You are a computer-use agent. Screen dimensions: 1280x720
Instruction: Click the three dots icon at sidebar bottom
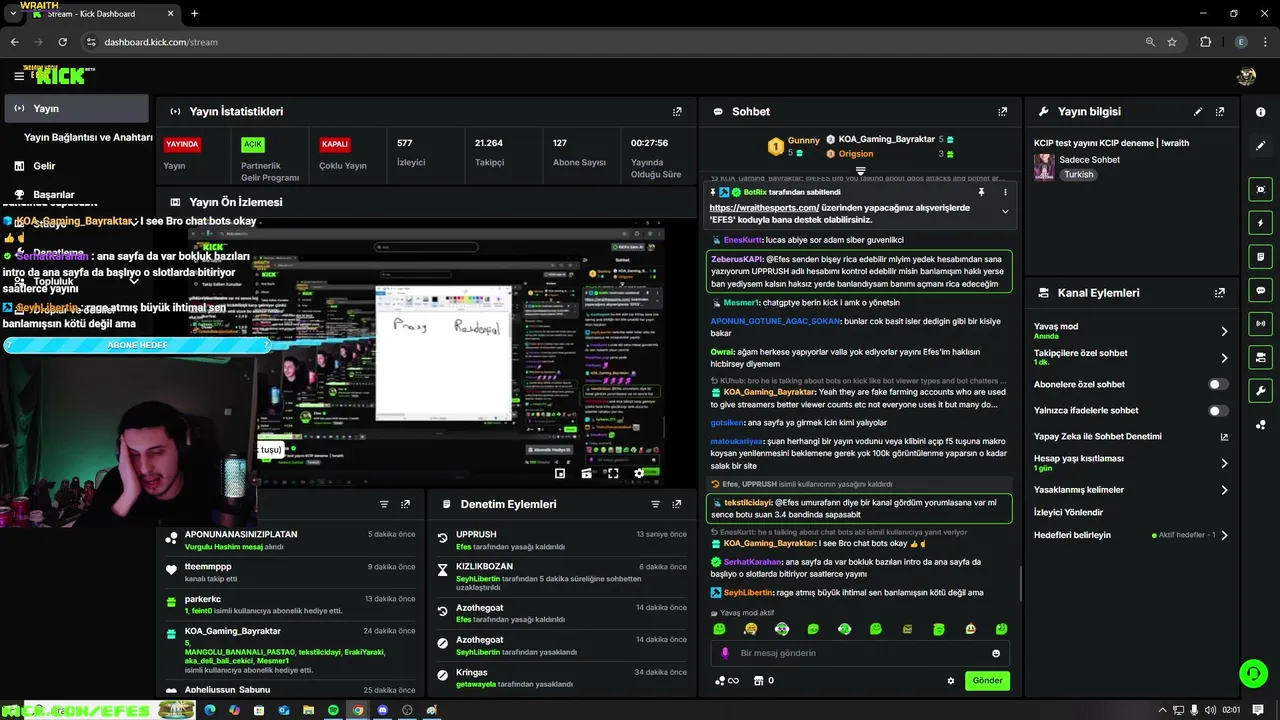(x=1260, y=425)
